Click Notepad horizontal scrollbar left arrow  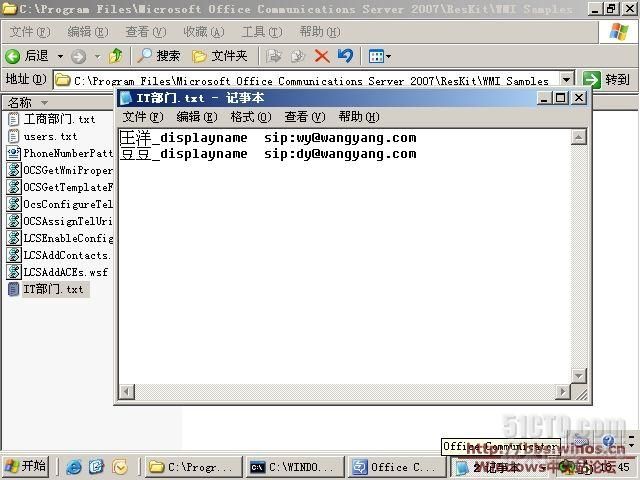(127, 391)
